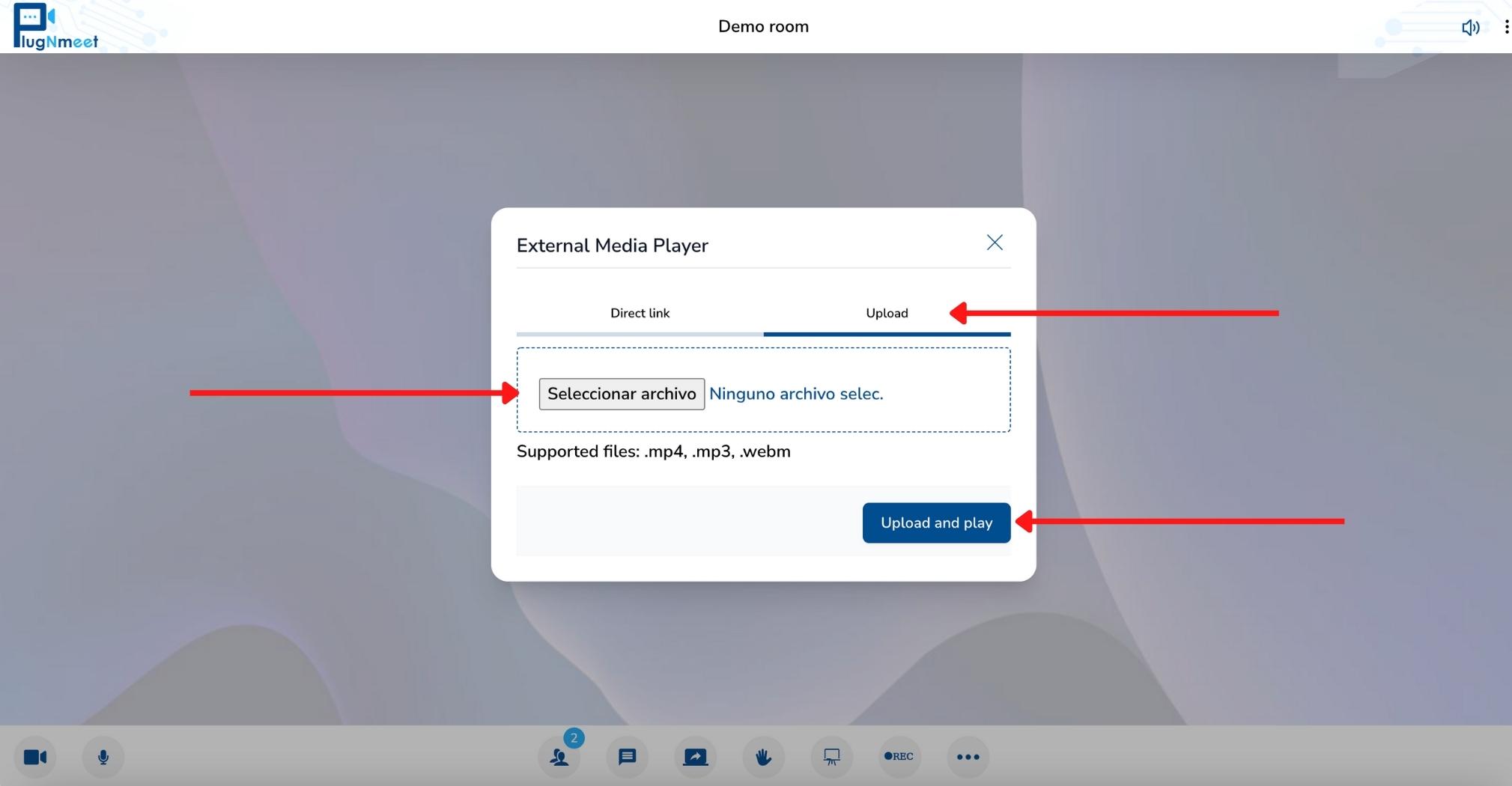This screenshot has width=1512, height=786.
Task: Click the 'Demo room' title
Action: click(763, 26)
